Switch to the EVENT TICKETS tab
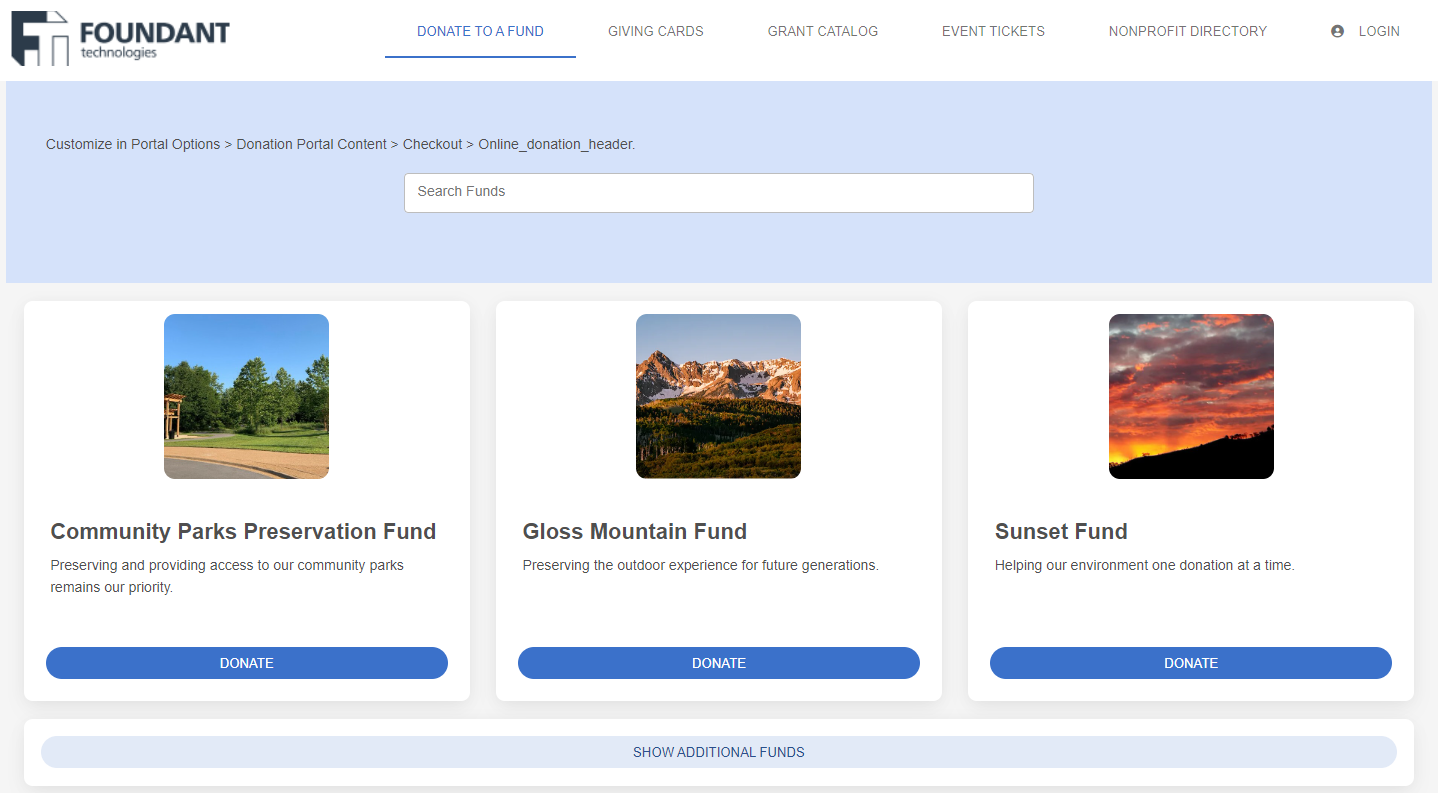 (x=993, y=31)
